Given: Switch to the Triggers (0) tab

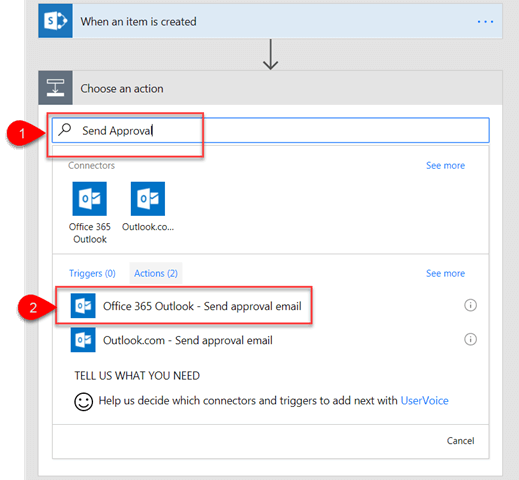Looking at the screenshot, I should pos(92,273).
